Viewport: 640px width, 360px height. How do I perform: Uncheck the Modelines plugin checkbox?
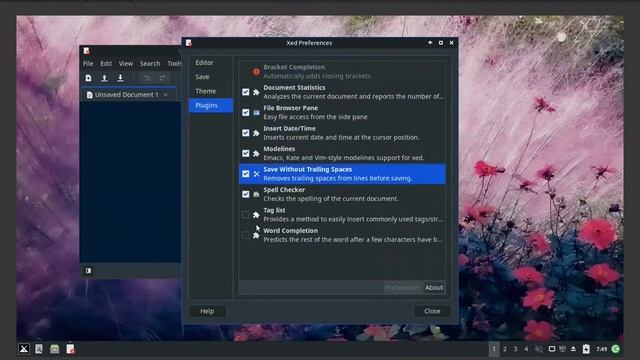click(x=245, y=153)
